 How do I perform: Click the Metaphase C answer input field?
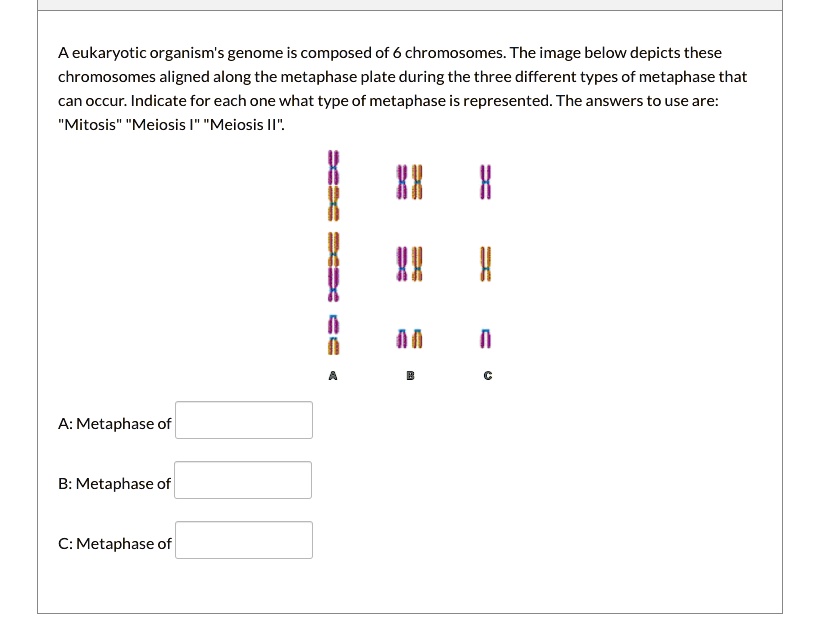pos(243,540)
